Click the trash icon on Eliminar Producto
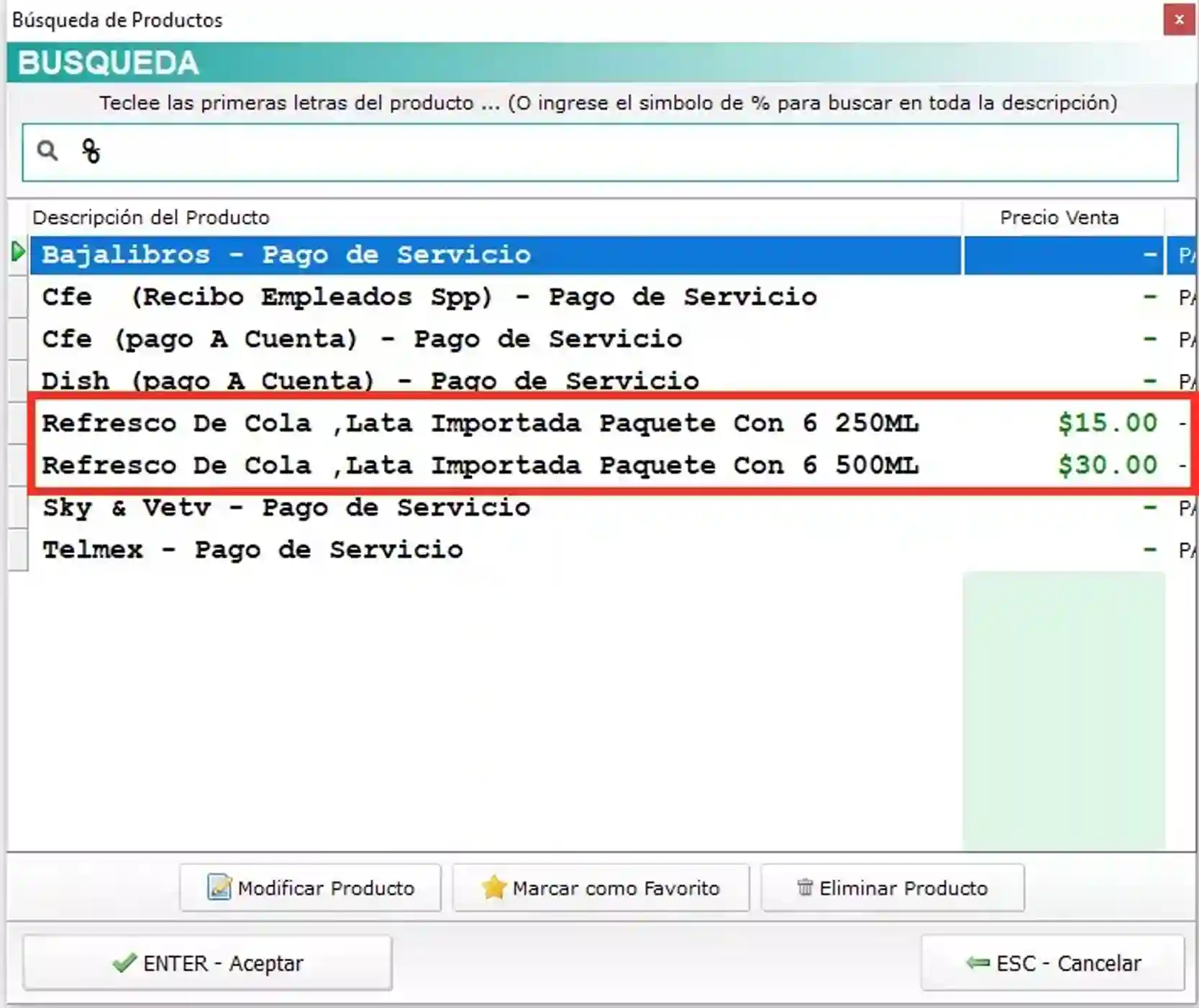1199x1008 pixels. point(805,887)
